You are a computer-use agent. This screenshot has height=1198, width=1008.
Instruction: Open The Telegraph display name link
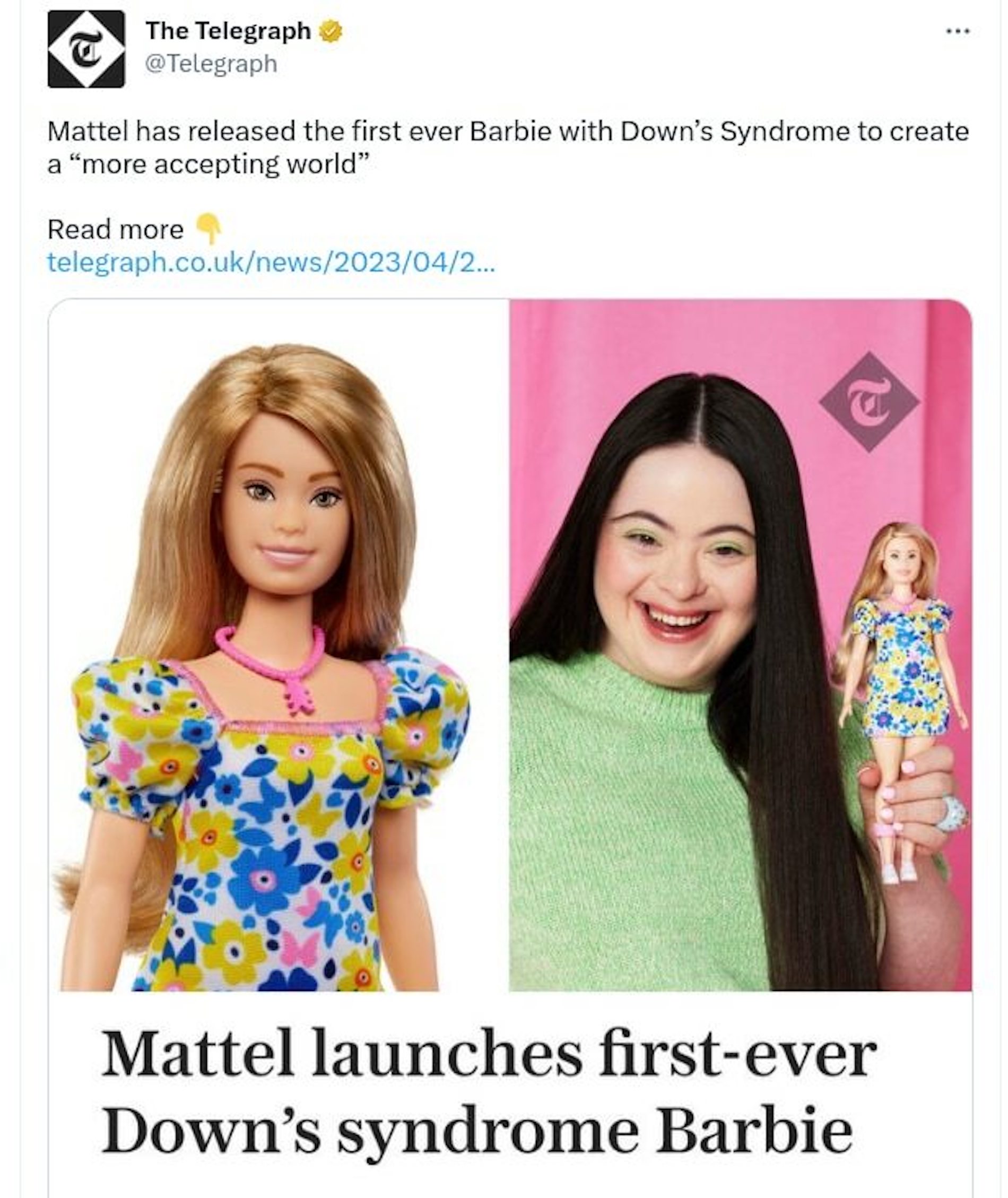coord(229,31)
